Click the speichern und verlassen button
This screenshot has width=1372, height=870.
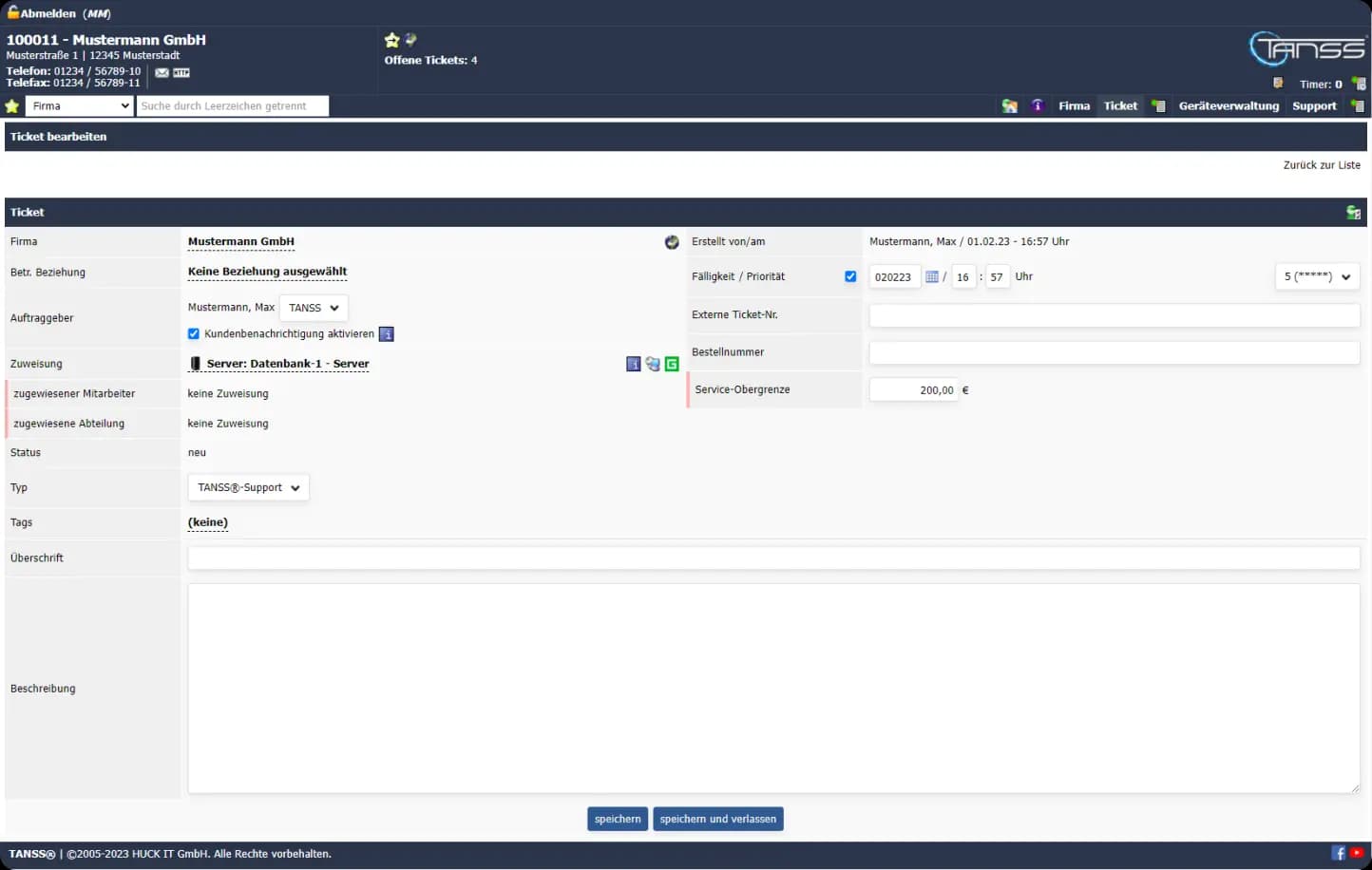point(718,818)
